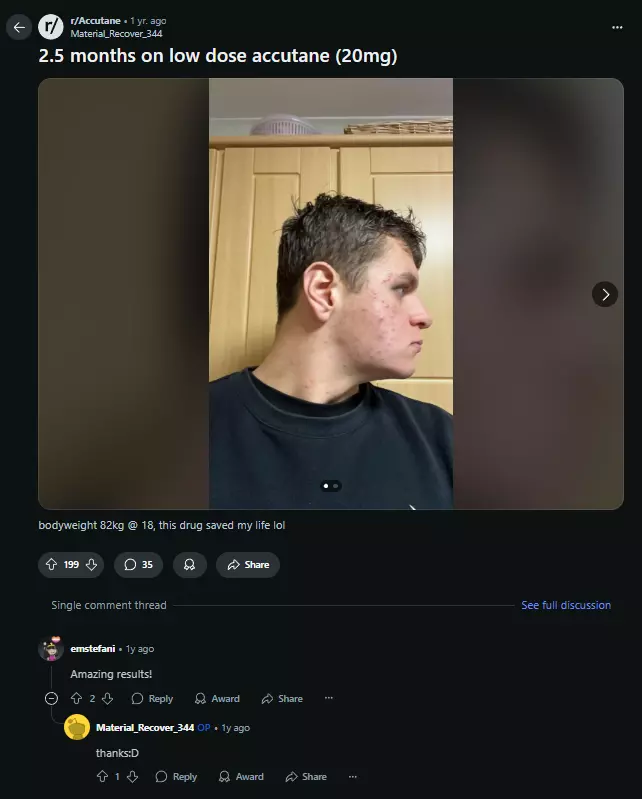This screenshot has width=642, height=799.
Task: Open the post overflow menu dots
Action: pyautogui.click(x=617, y=28)
